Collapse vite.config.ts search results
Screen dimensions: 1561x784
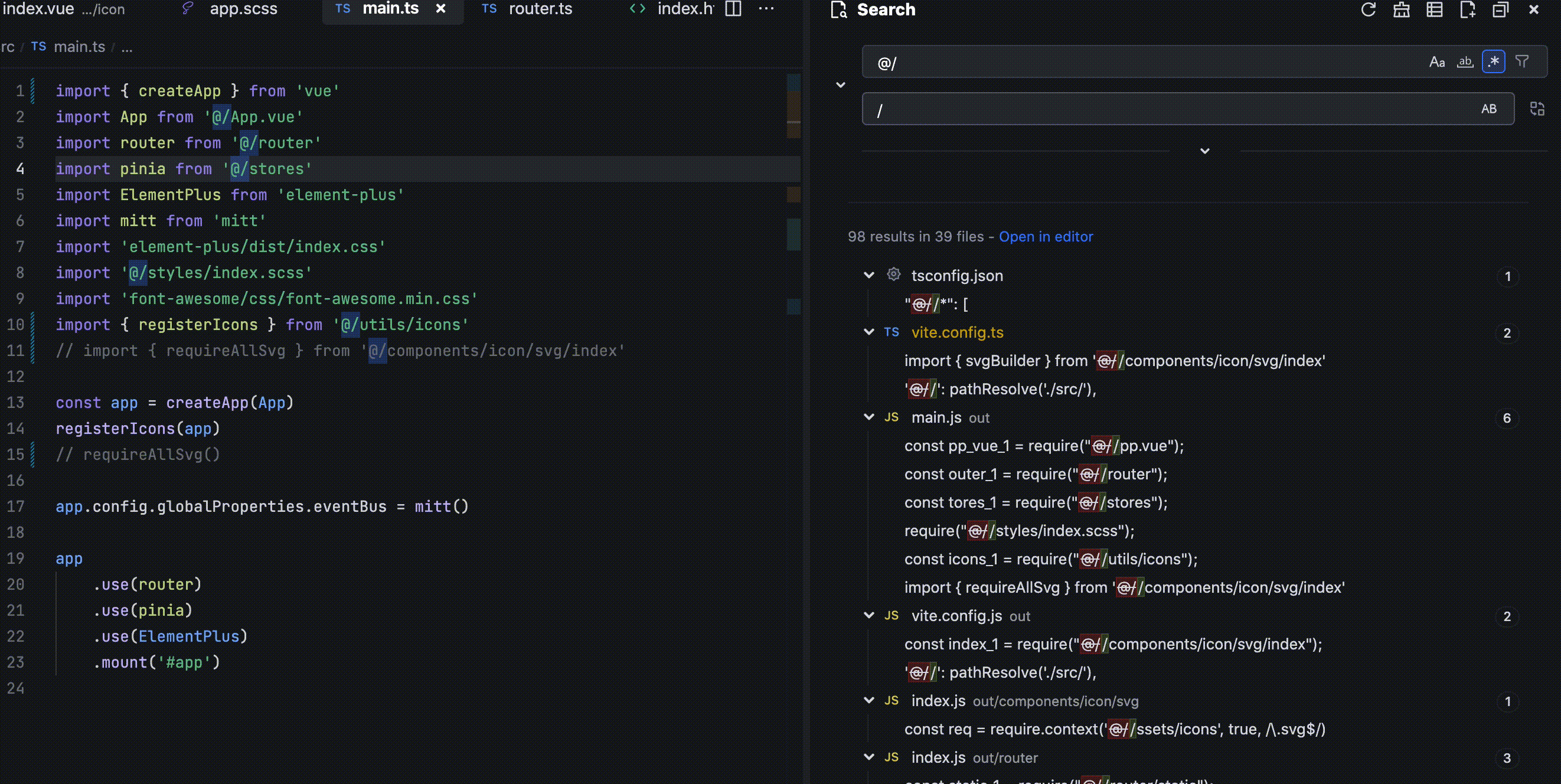tap(869, 332)
